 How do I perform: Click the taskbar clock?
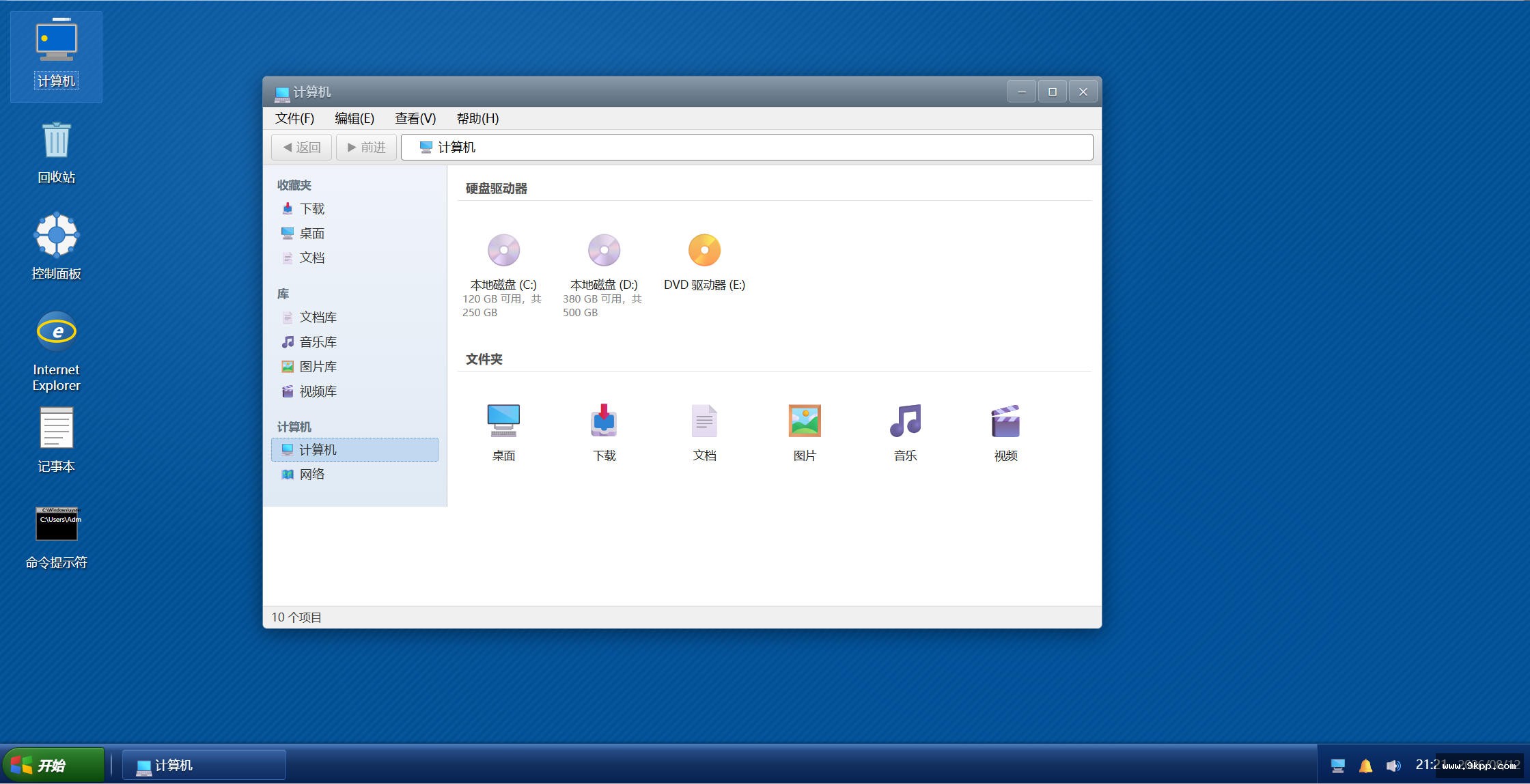click(x=1467, y=765)
